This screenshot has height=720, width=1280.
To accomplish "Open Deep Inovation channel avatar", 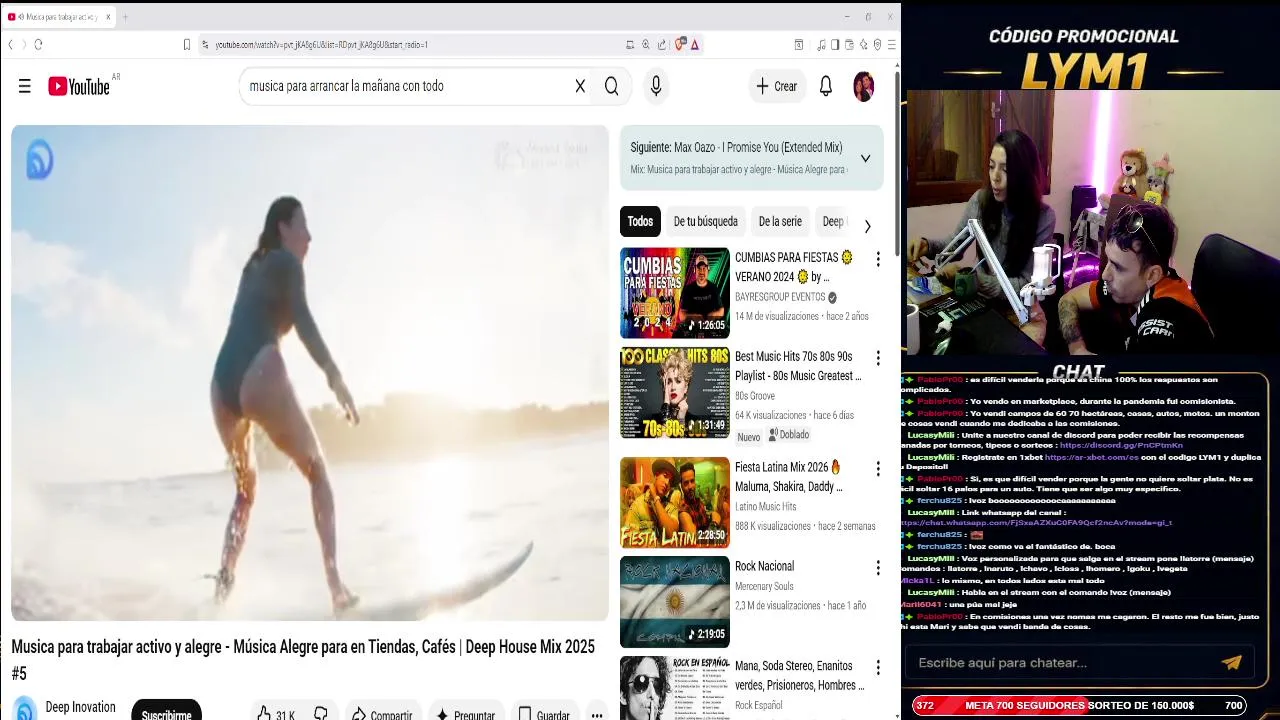I will (25, 709).
